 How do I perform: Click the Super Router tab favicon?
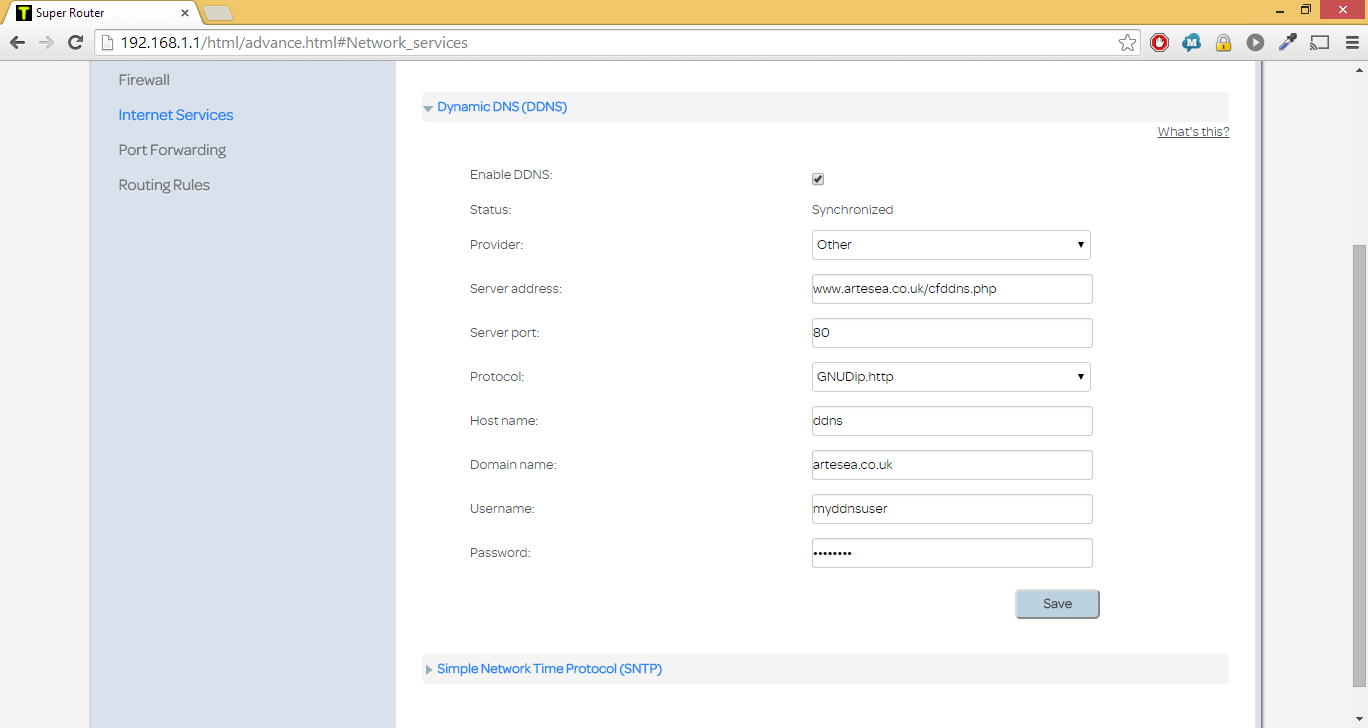coord(23,13)
